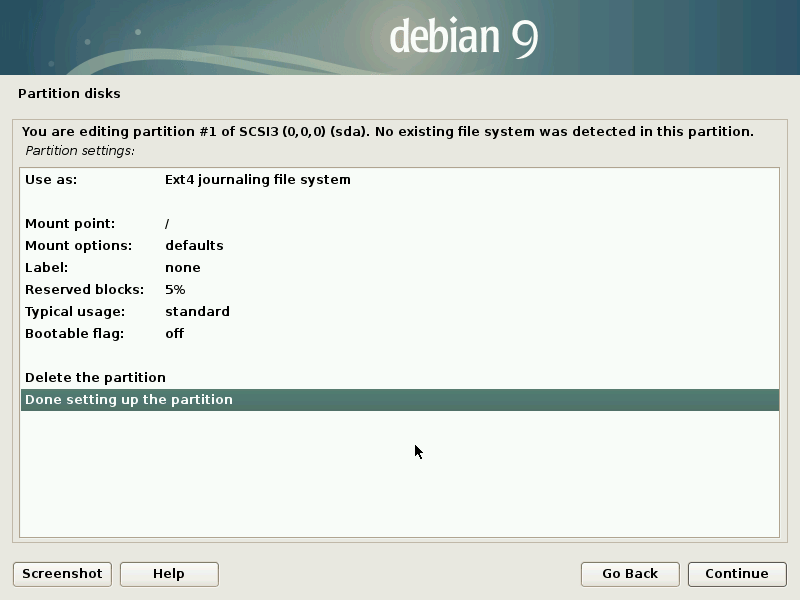
Task: Toggle the Bootable flag setting
Action: [74, 334]
